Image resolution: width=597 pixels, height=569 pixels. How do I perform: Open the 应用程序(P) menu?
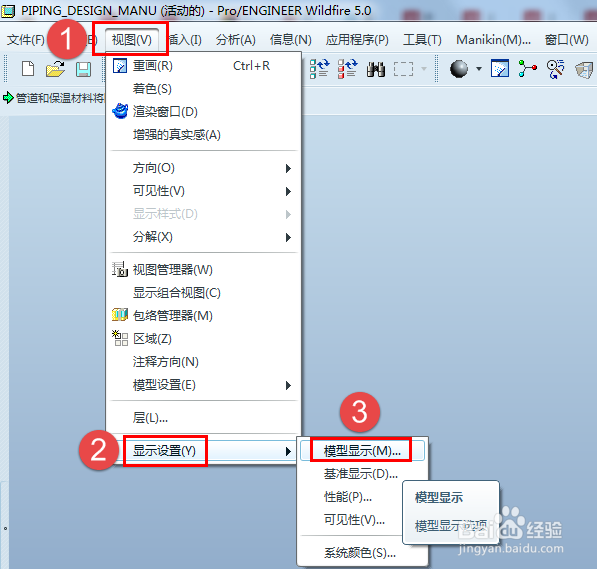[357, 40]
